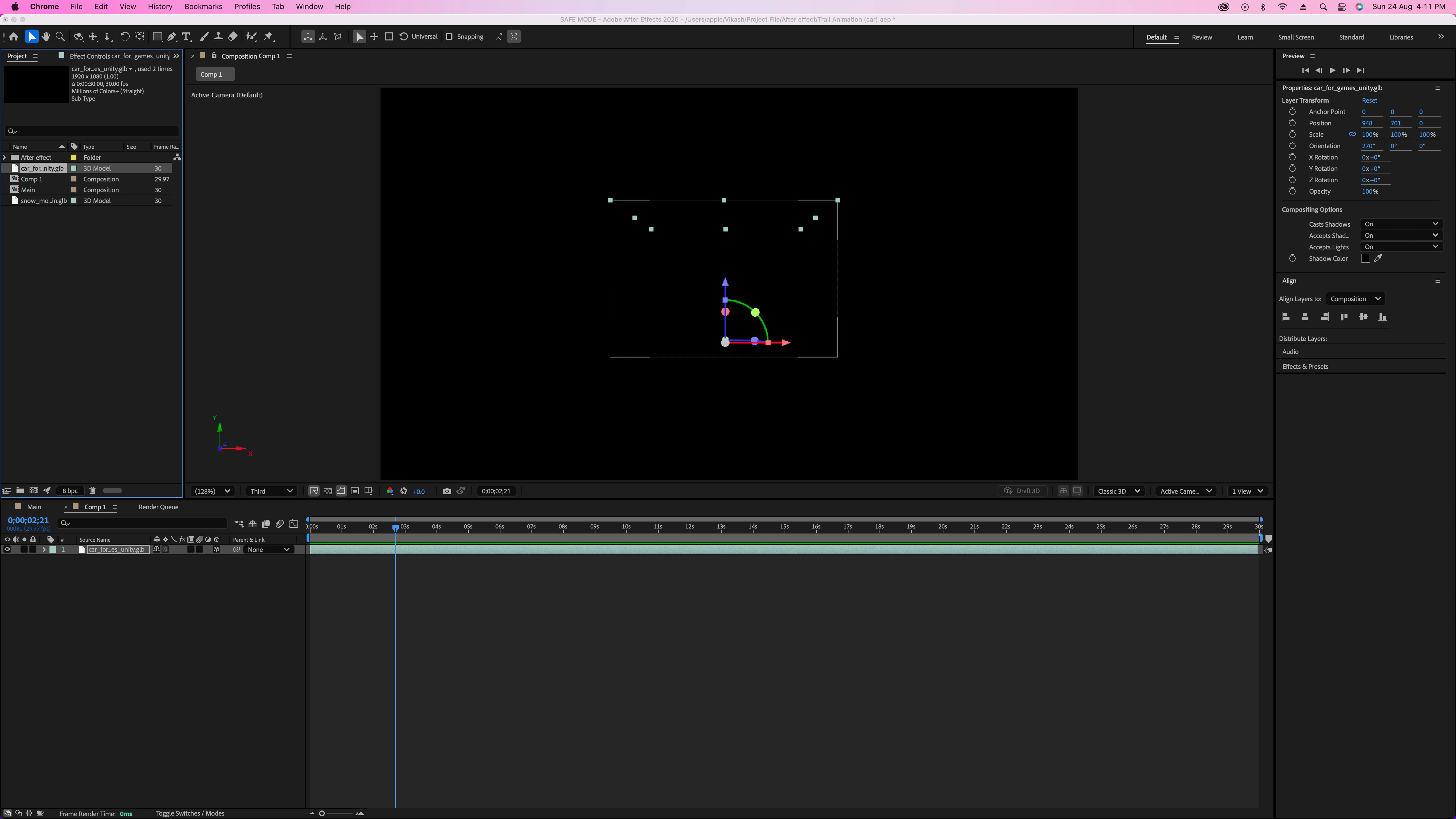Select the Hand tool in the toolbar

[46, 37]
